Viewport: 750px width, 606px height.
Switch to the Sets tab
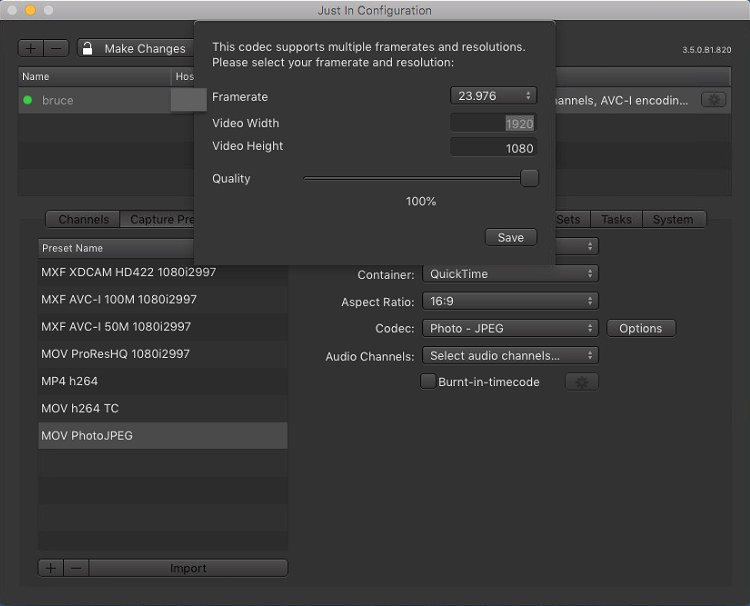point(573,220)
